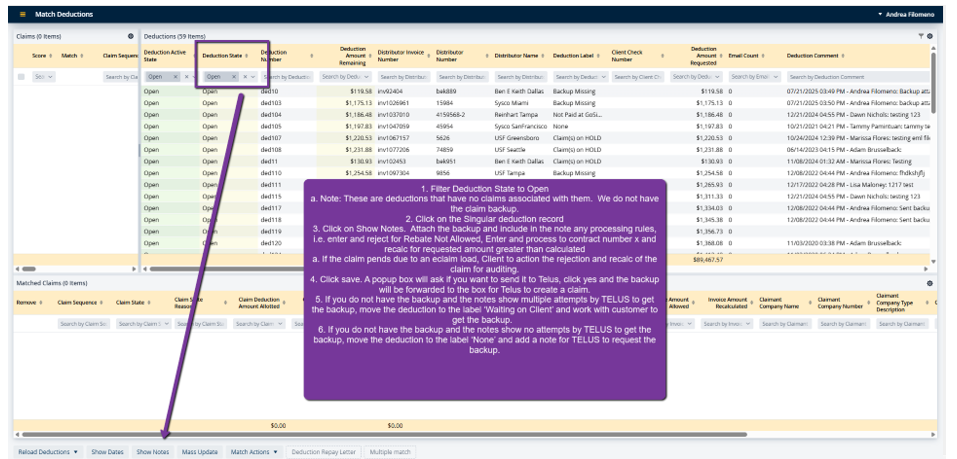Open the hamburger menu beside Match Deductions

coord(23,15)
